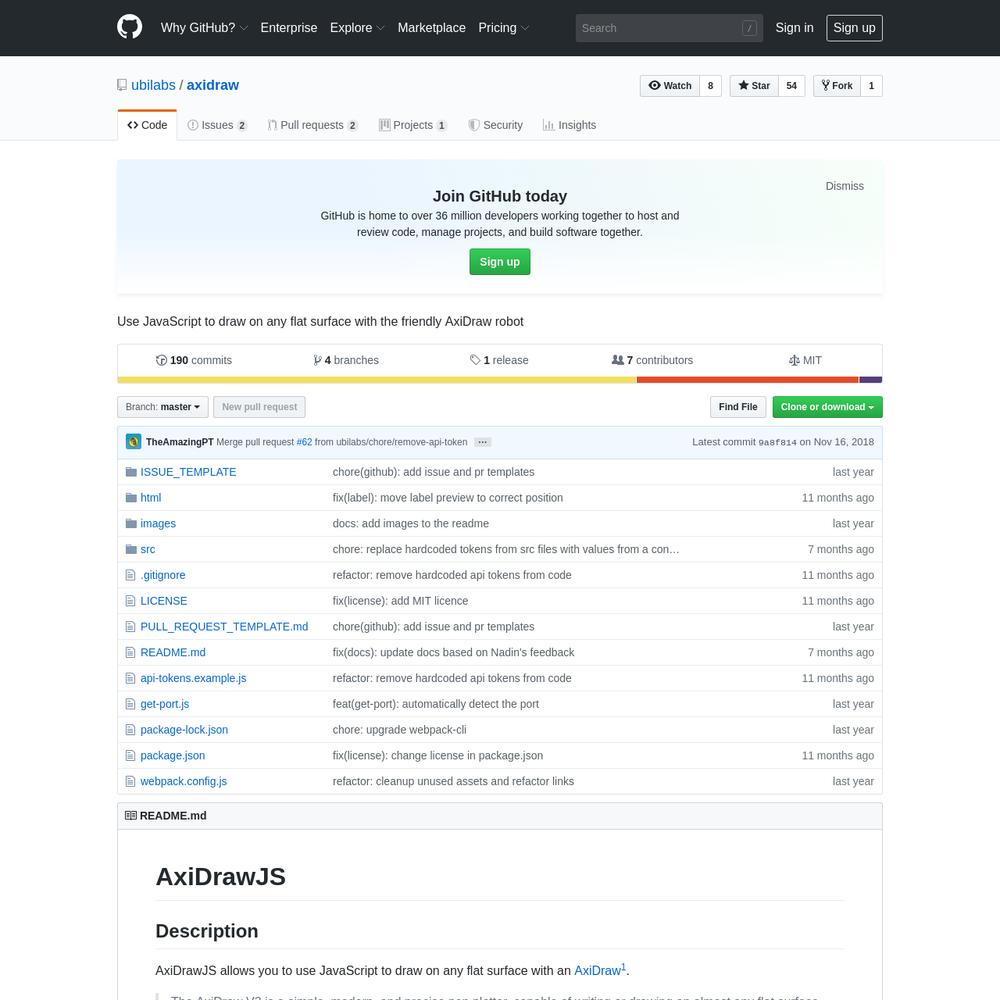Switch to the Security tab
This screenshot has height=1000, width=1000.
click(496, 125)
